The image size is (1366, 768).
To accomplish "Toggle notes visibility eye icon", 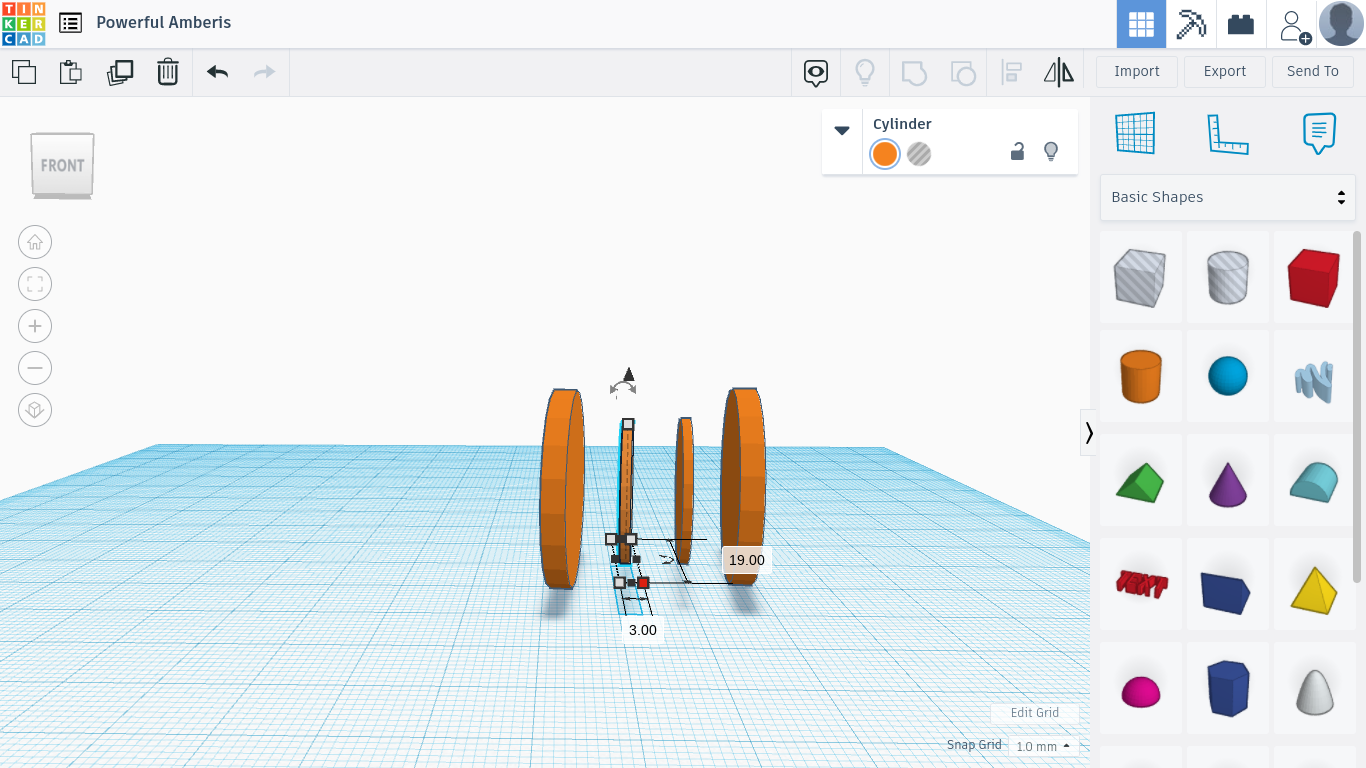I will (x=817, y=72).
